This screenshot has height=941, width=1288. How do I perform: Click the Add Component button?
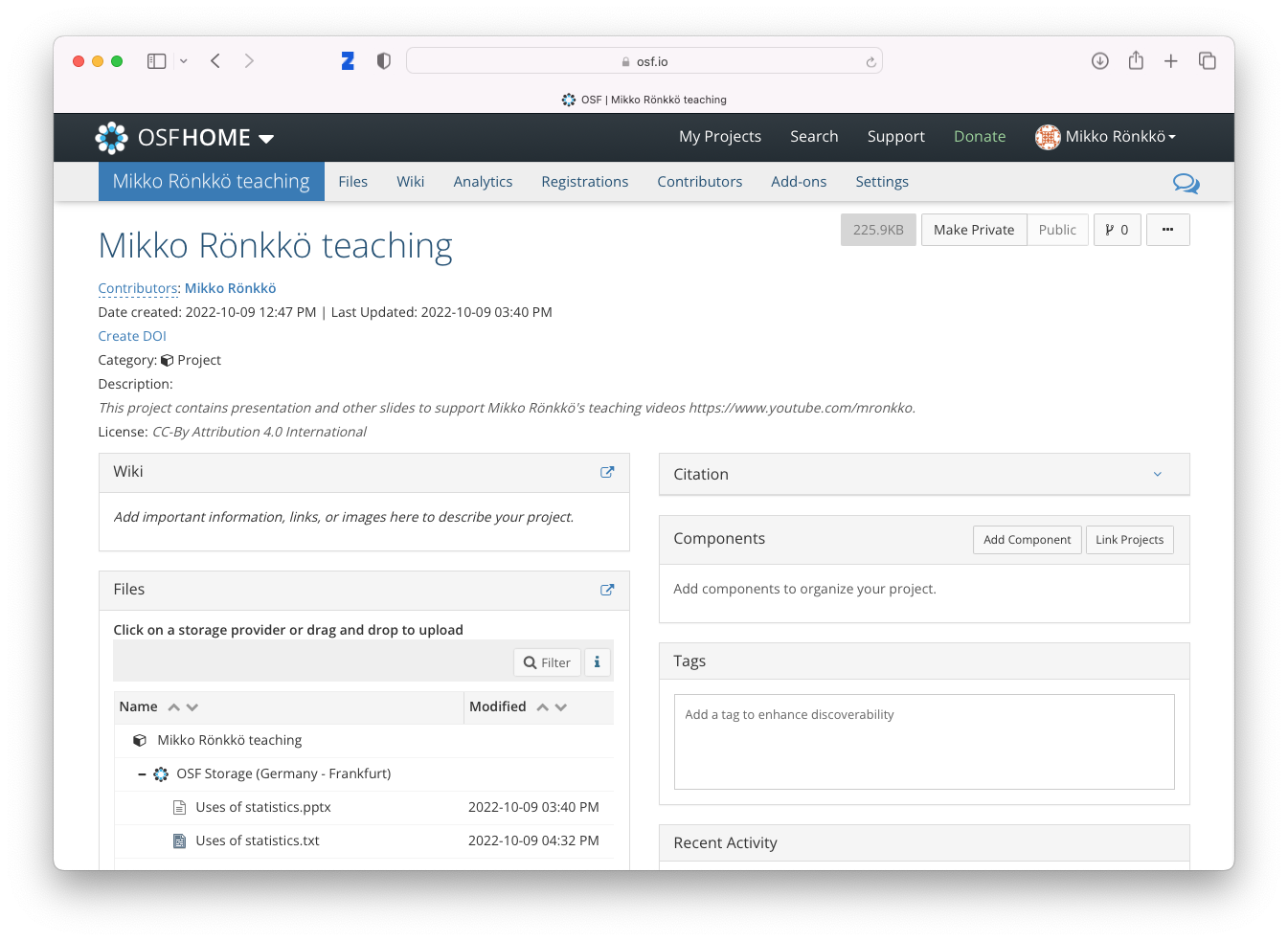[x=1027, y=540]
